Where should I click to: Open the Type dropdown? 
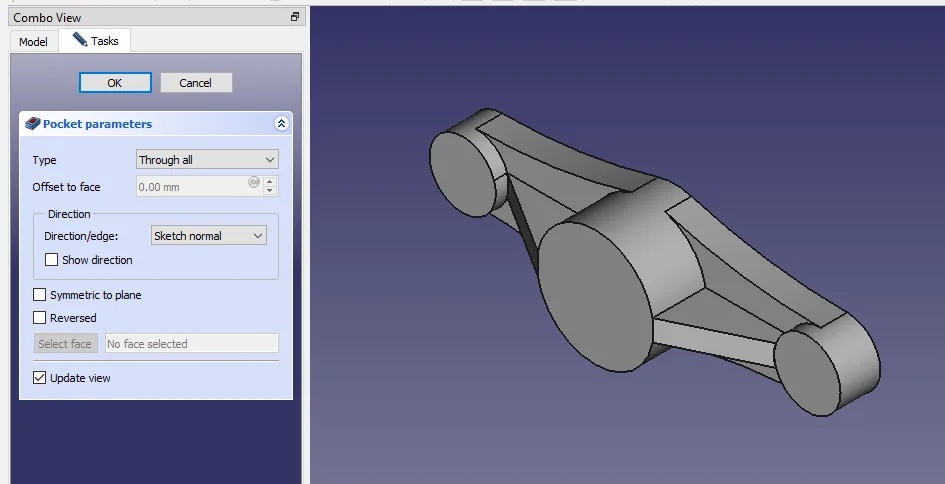207,160
